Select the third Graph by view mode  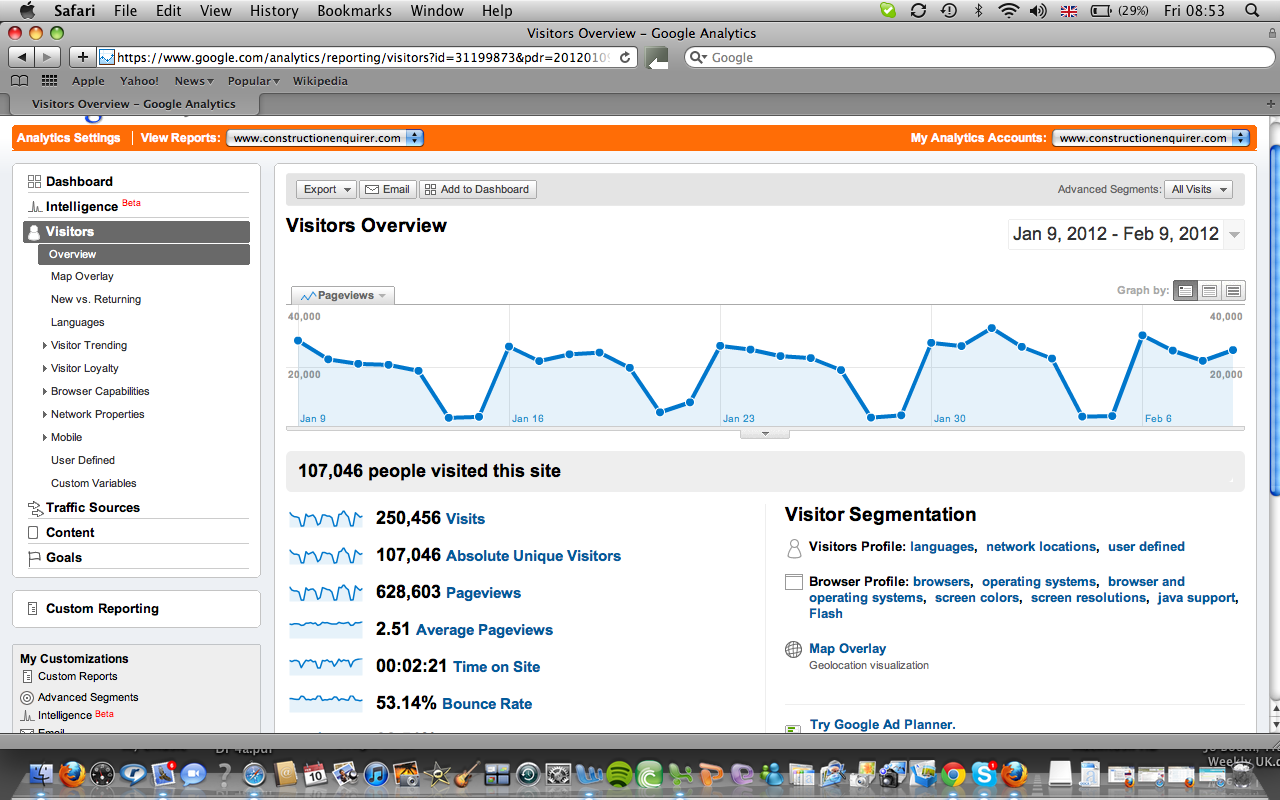[x=1233, y=291]
